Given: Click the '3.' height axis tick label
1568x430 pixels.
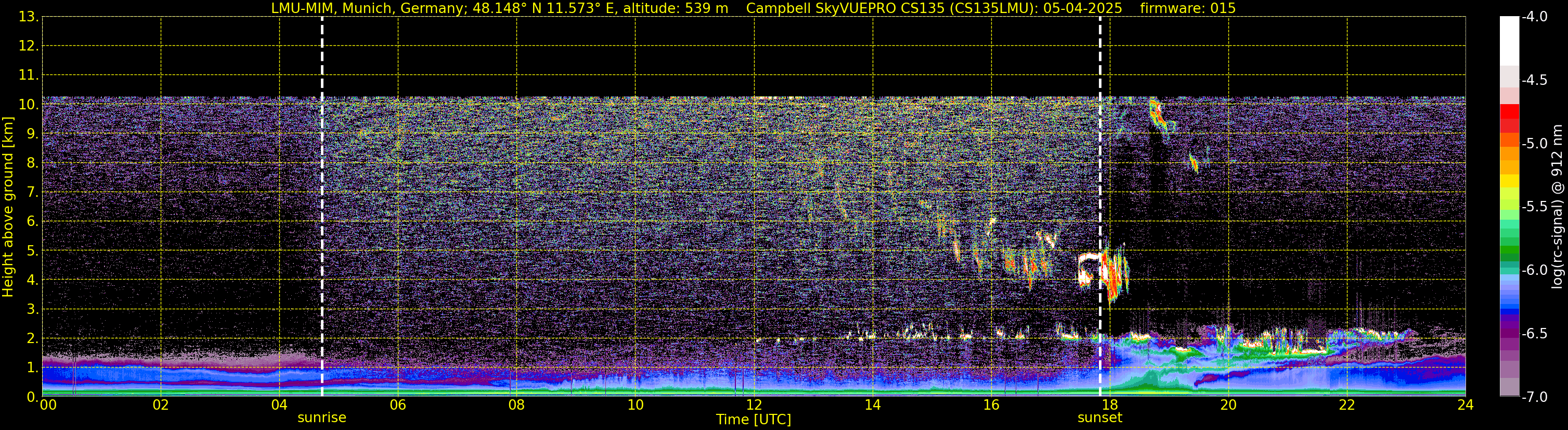Looking at the screenshot, I should 33,309.
